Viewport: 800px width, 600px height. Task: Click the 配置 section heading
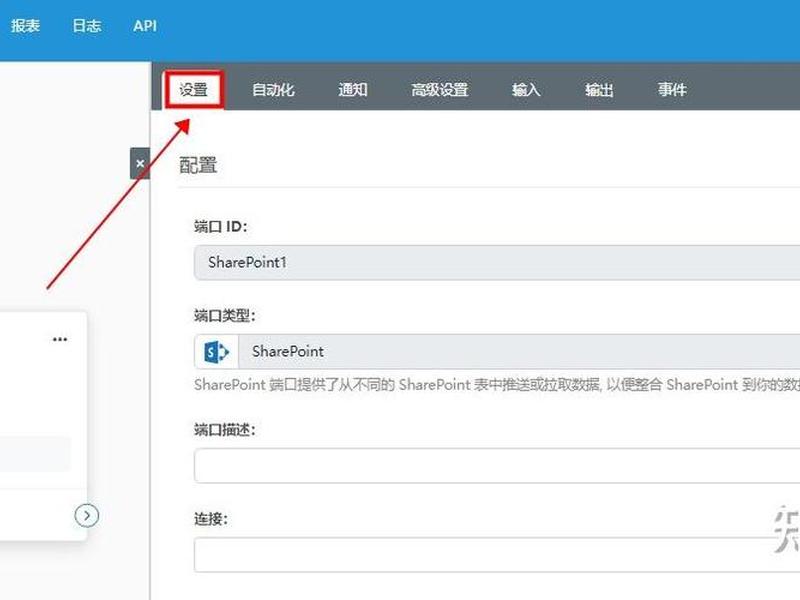coord(198,165)
